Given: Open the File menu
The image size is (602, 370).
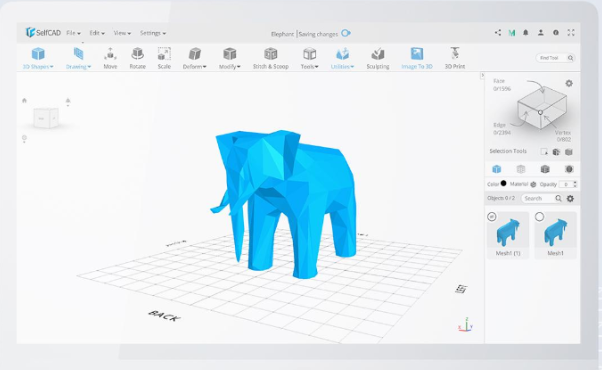Looking at the screenshot, I should coord(73,33).
